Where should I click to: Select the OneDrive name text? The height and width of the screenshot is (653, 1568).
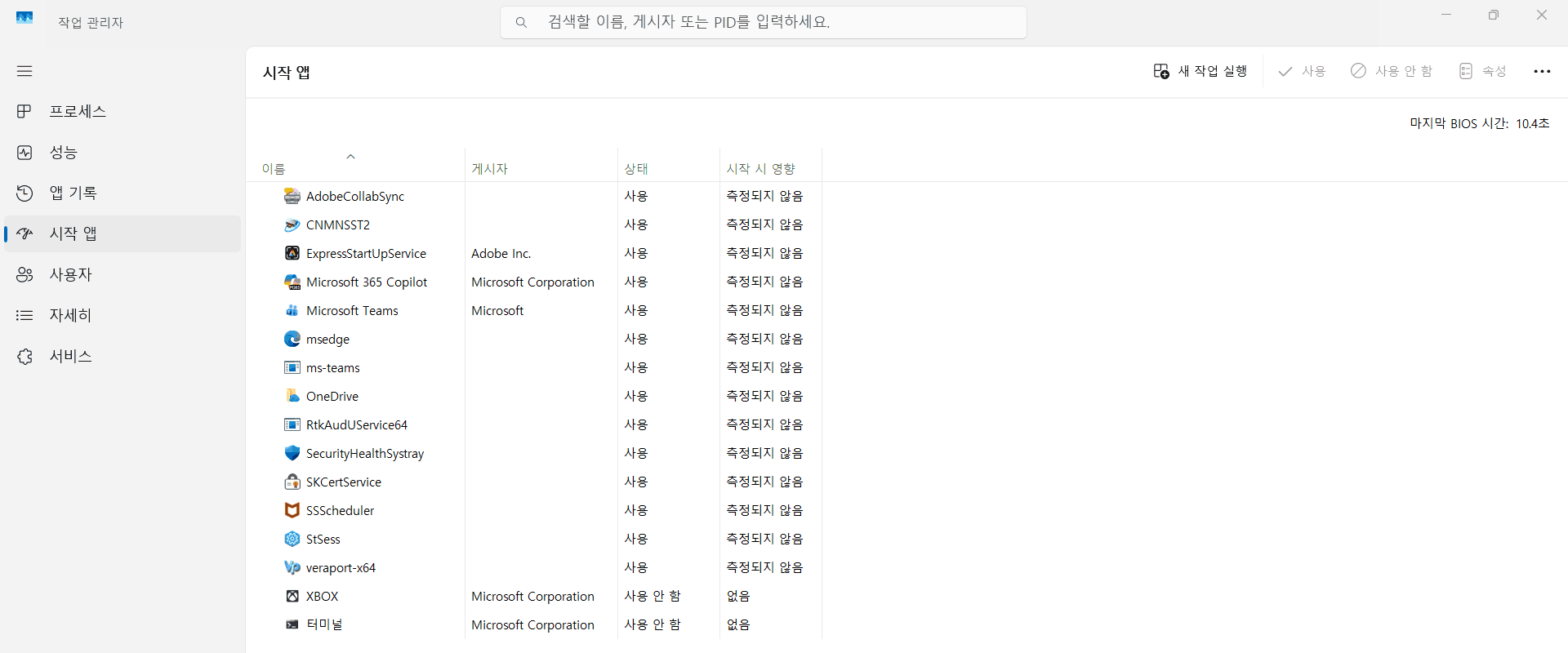coord(332,396)
